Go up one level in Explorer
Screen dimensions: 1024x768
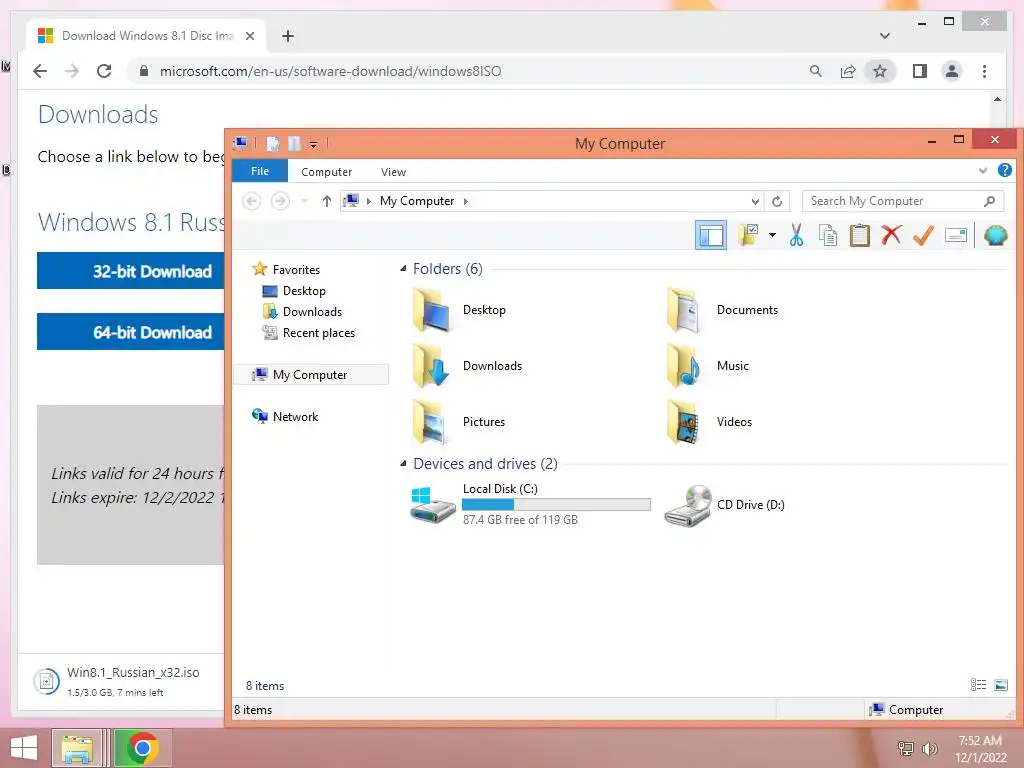click(327, 201)
